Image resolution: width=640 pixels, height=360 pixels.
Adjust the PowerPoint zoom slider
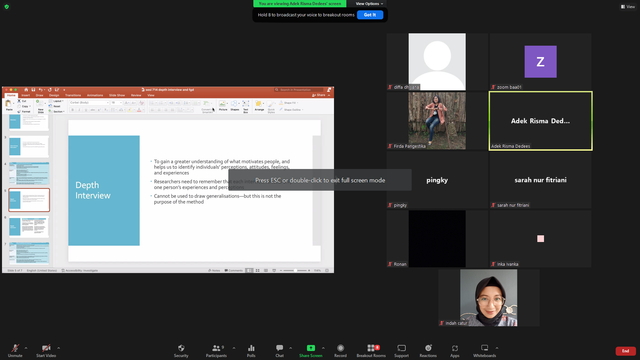pyautogui.click(x=295, y=270)
